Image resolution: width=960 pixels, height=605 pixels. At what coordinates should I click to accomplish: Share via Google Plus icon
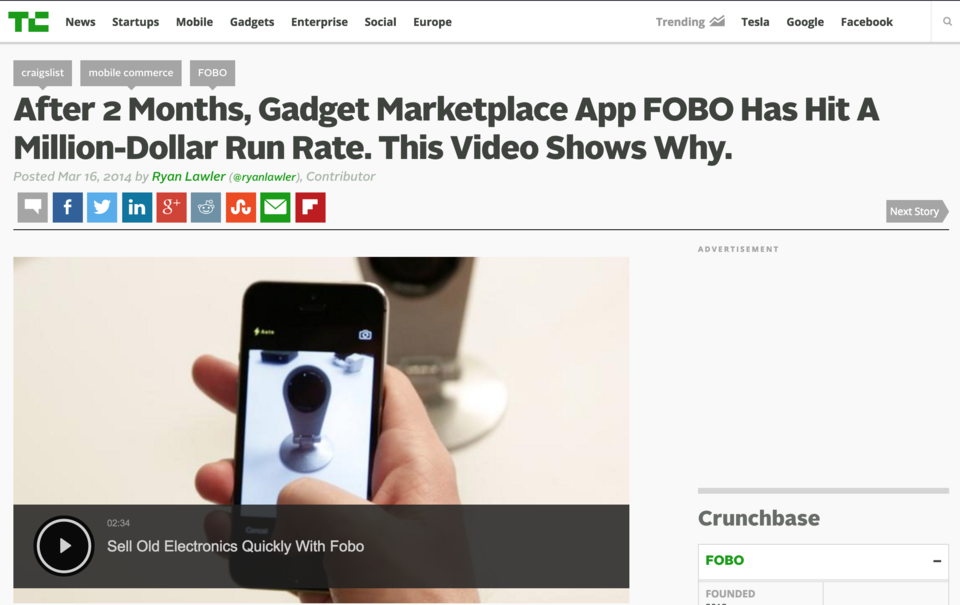(x=171, y=207)
